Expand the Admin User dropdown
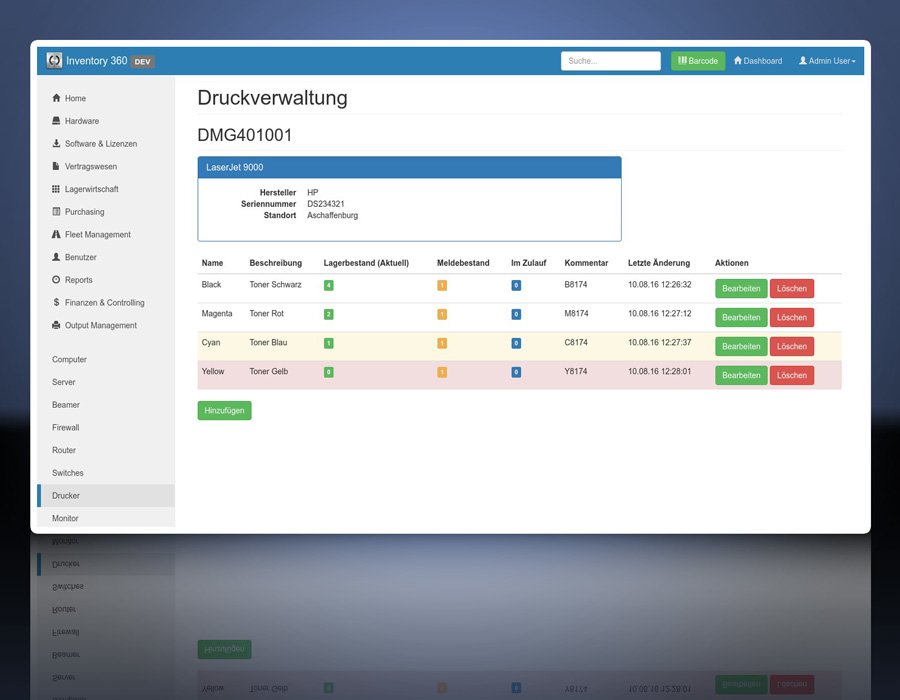This screenshot has height=700, width=900. (x=827, y=61)
